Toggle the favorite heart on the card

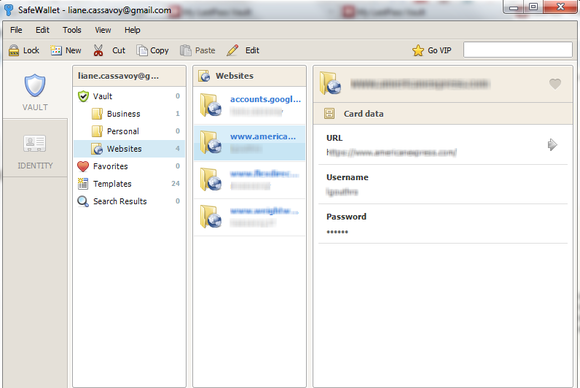pos(555,84)
